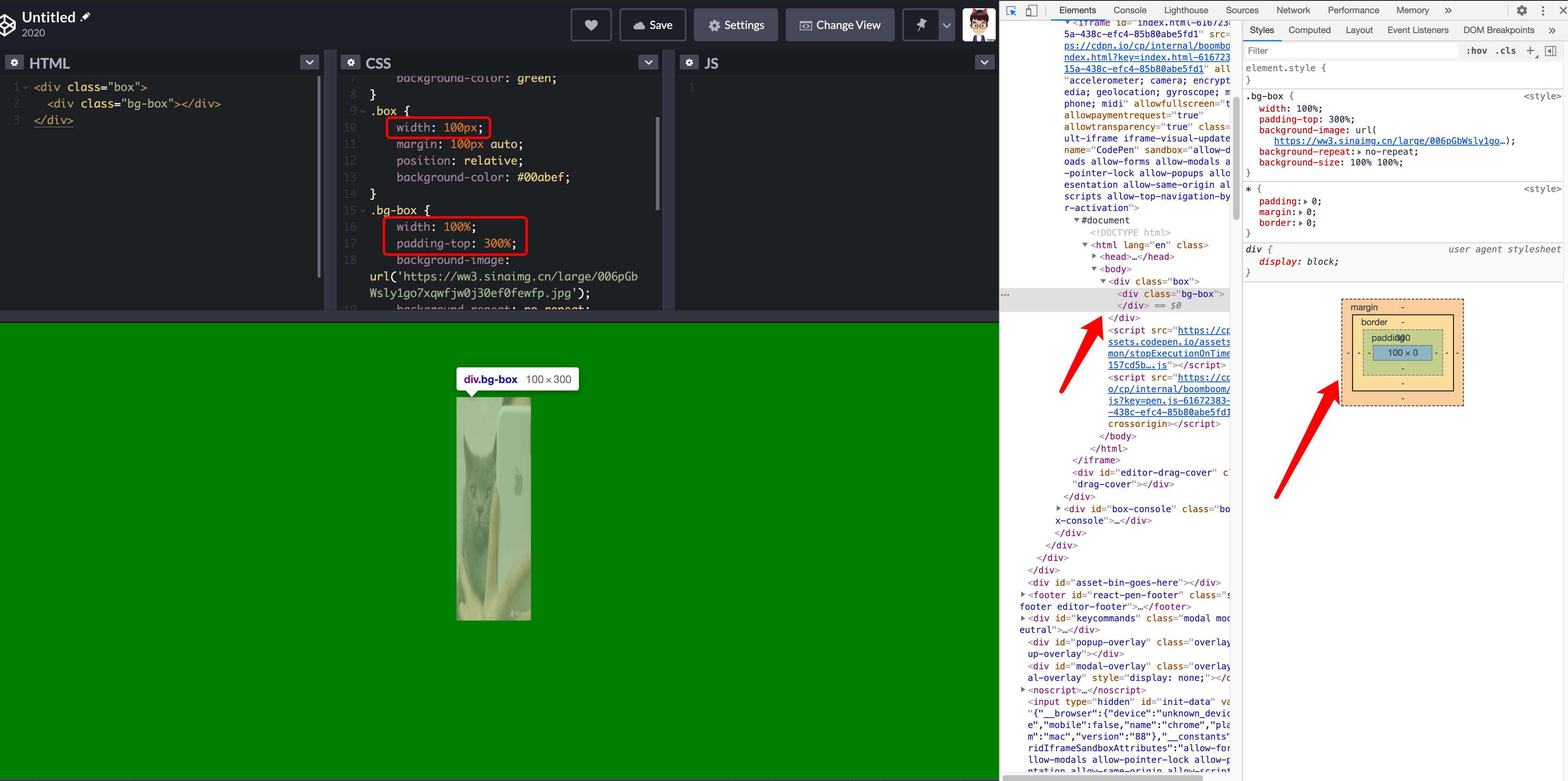The height and width of the screenshot is (781, 1568).
Task: Click the <style> source link for .bg-box
Action: [x=1542, y=96]
